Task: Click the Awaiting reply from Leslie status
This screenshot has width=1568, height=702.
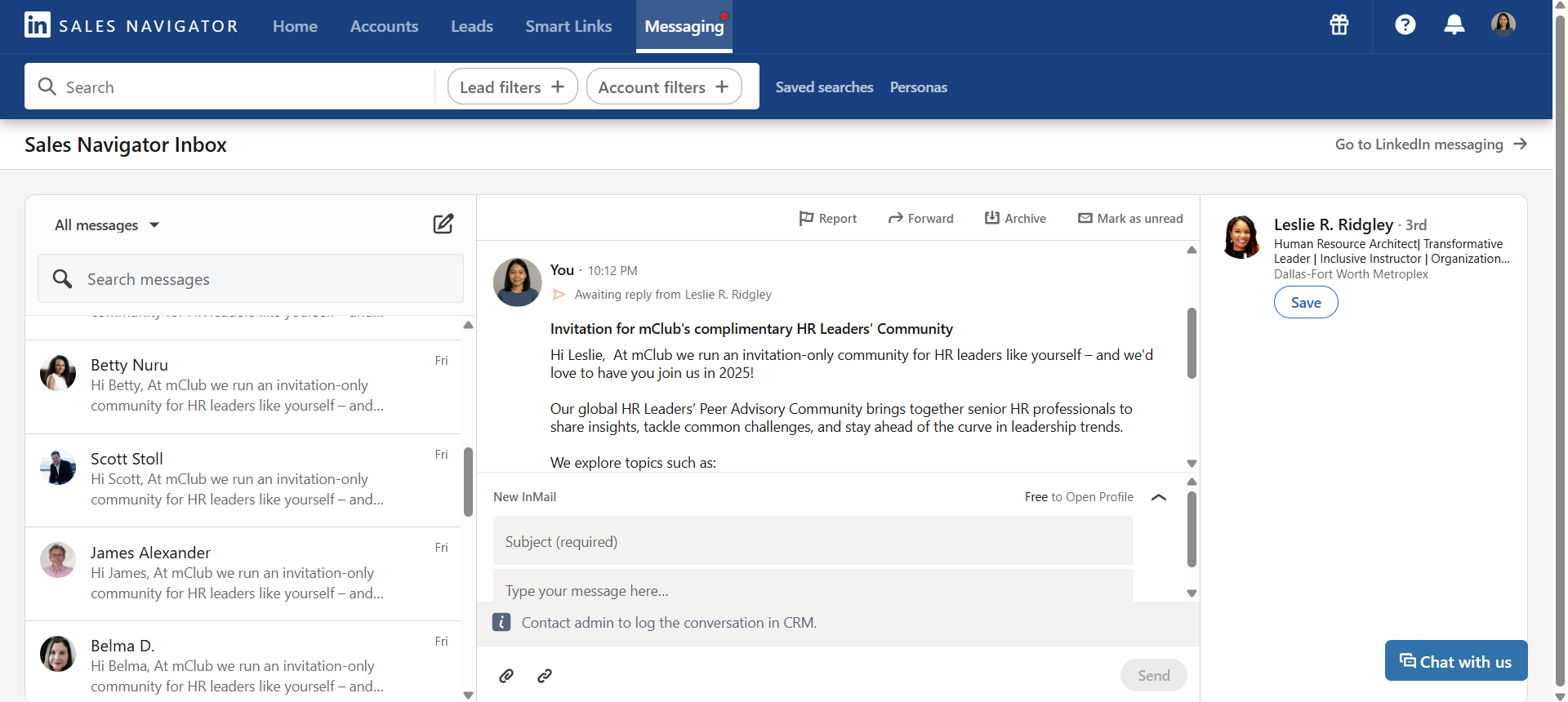Action: pyautogui.click(x=673, y=295)
